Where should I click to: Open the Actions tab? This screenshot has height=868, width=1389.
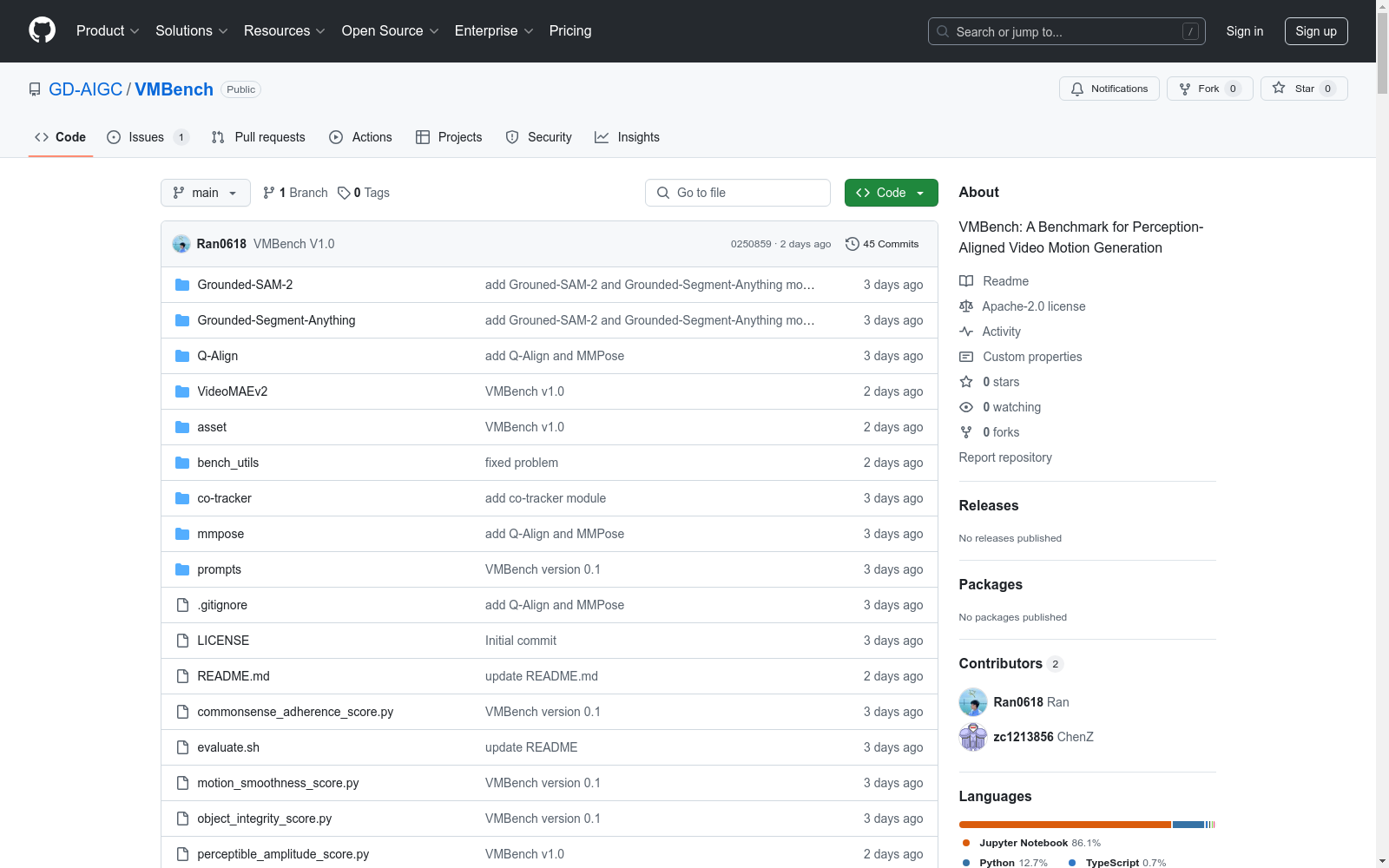pos(361,137)
